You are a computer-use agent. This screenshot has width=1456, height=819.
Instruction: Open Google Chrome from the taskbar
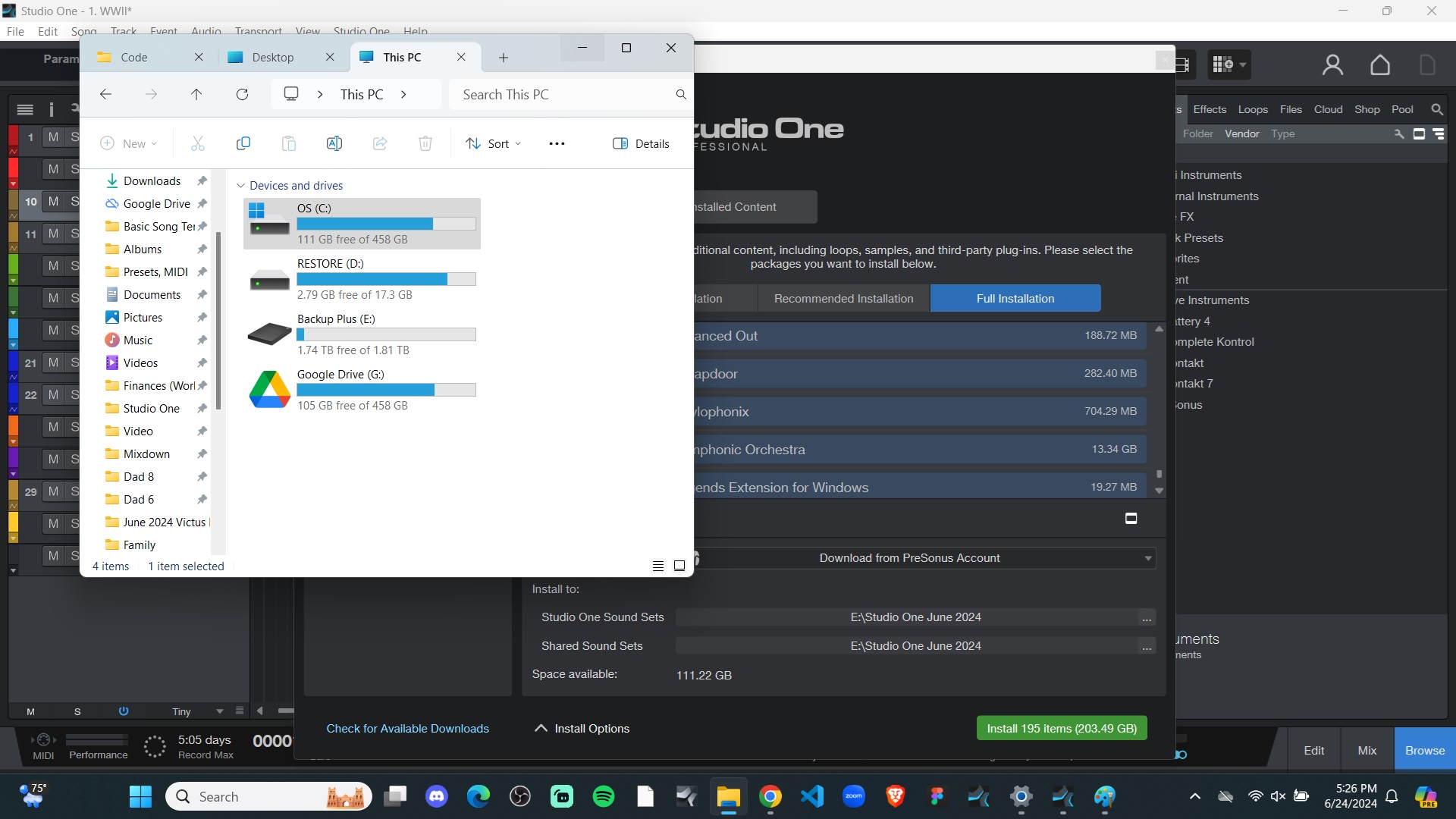pos(770,796)
